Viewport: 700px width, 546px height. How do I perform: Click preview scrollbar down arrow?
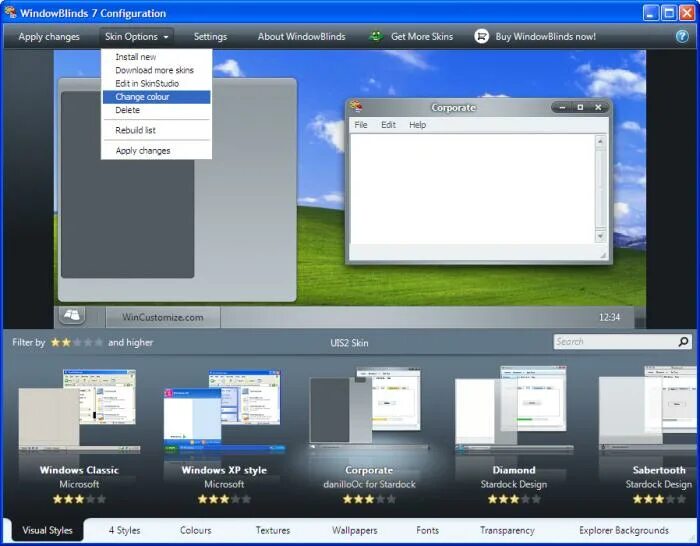pyautogui.click(x=600, y=236)
